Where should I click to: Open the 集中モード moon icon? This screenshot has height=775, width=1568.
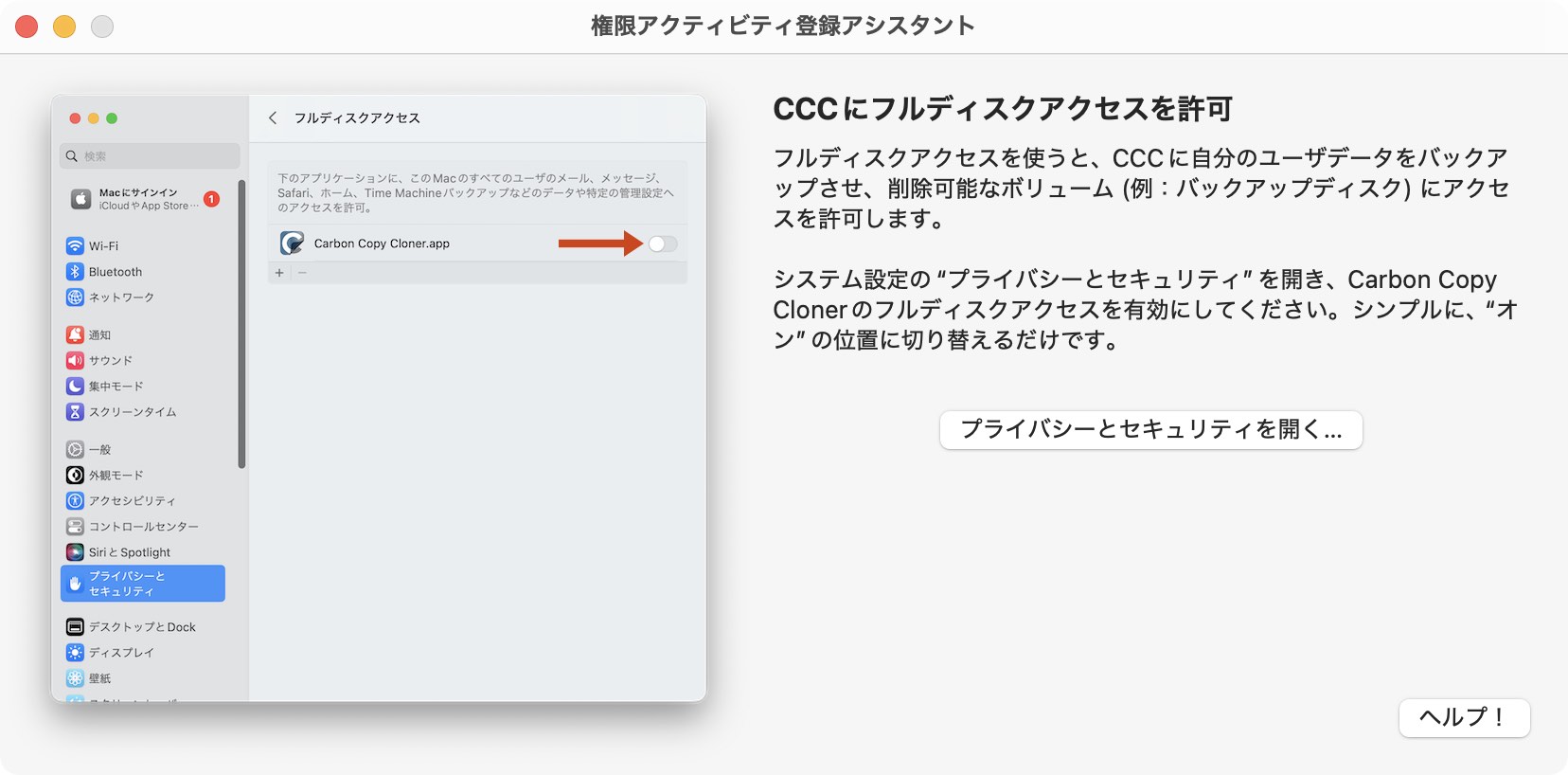coord(75,386)
